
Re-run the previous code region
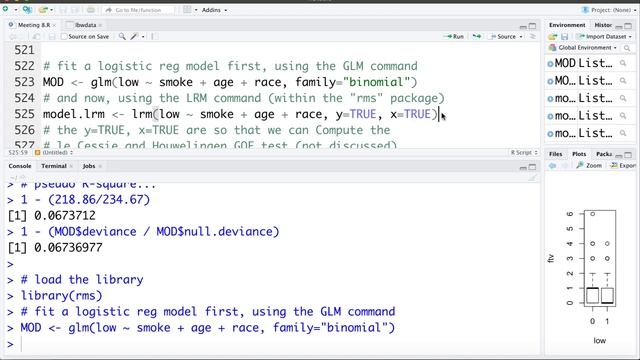476,37
